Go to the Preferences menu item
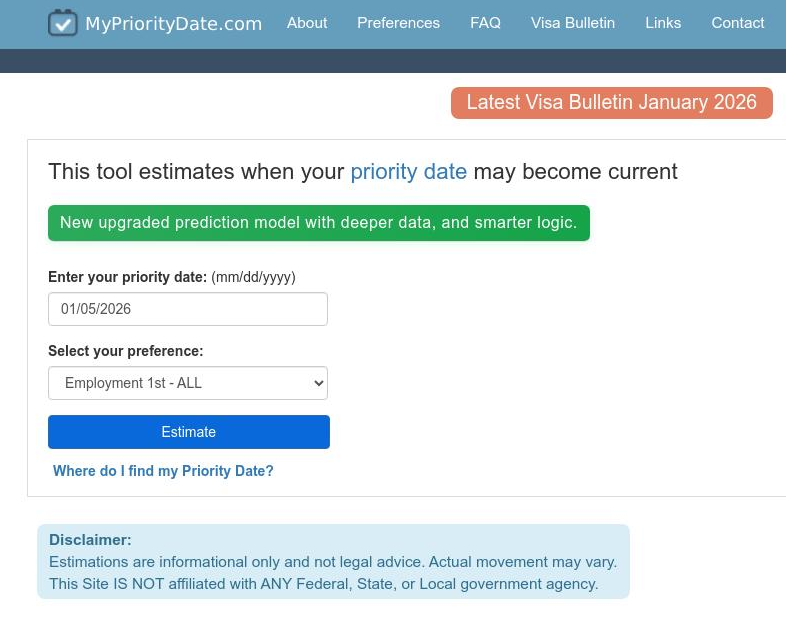 [x=398, y=23]
